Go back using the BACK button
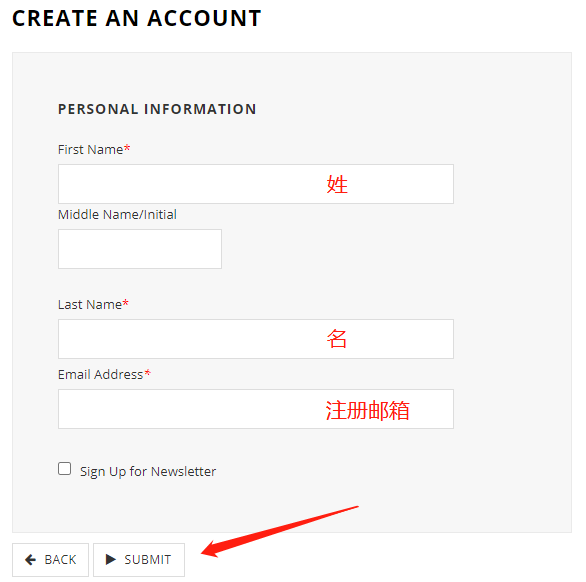Image resolution: width=586 pixels, height=582 pixels. point(50,560)
